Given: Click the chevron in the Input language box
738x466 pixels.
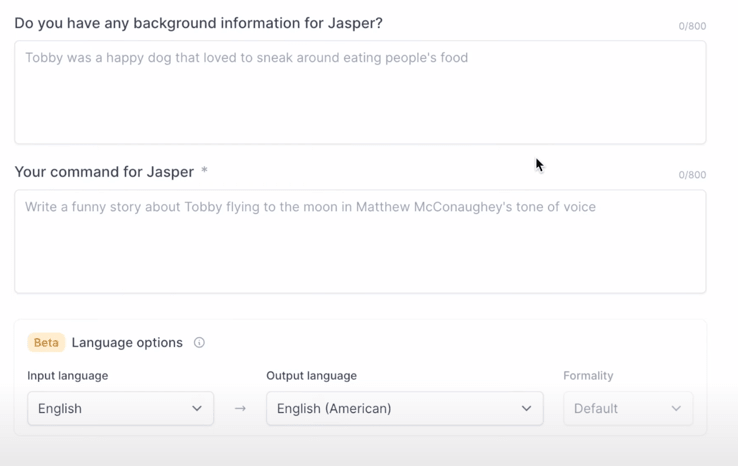Looking at the screenshot, I should click(197, 408).
